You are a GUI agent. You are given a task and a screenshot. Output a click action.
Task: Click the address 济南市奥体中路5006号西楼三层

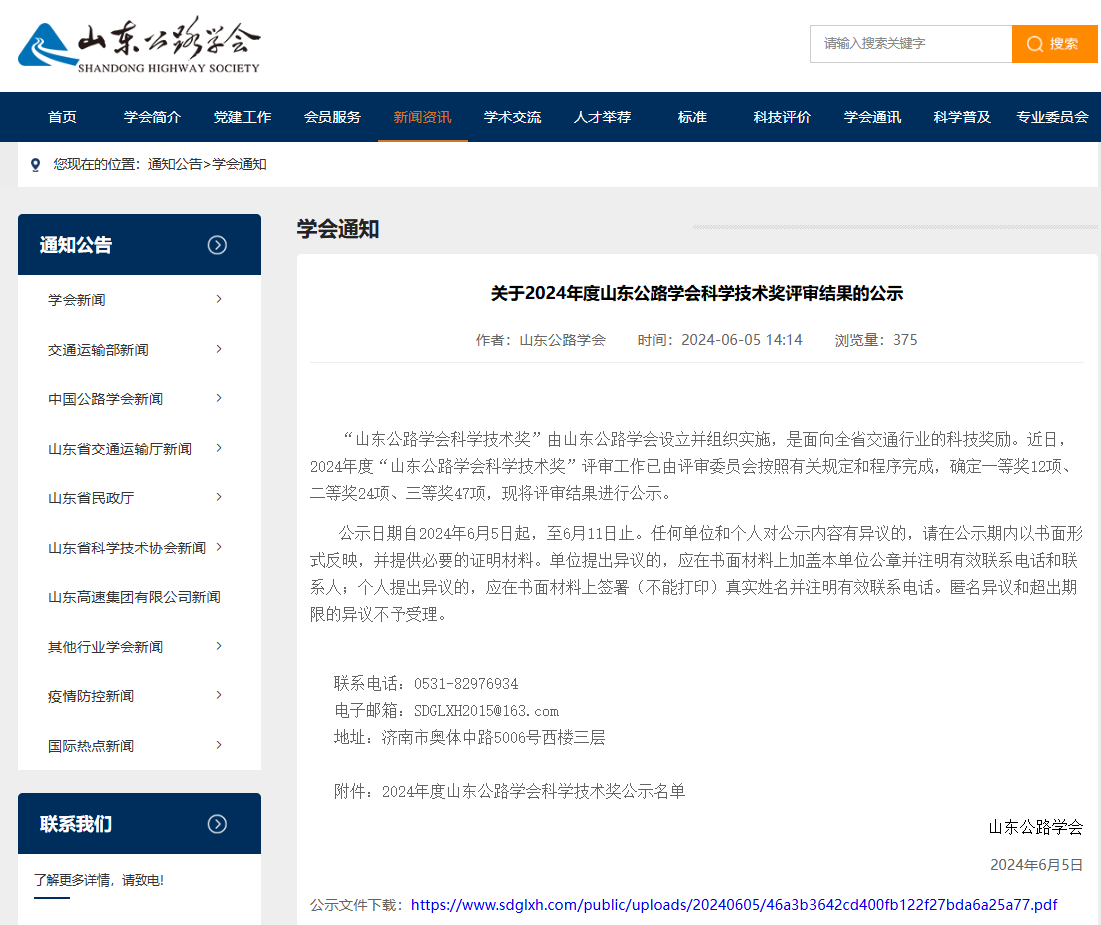pyautogui.click(x=494, y=737)
